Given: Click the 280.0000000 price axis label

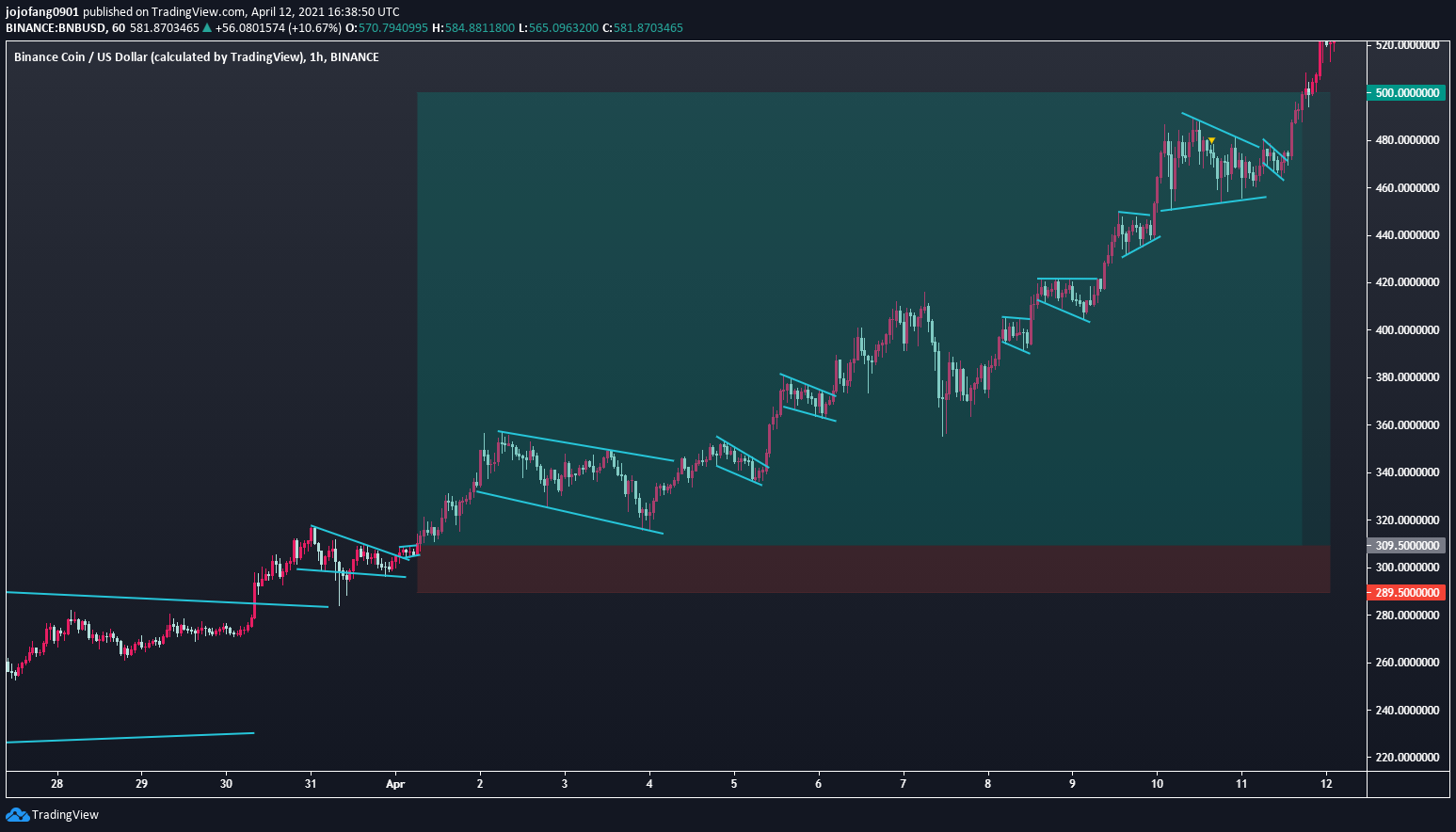Looking at the screenshot, I should pyautogui.click(x=1407, y=616).
